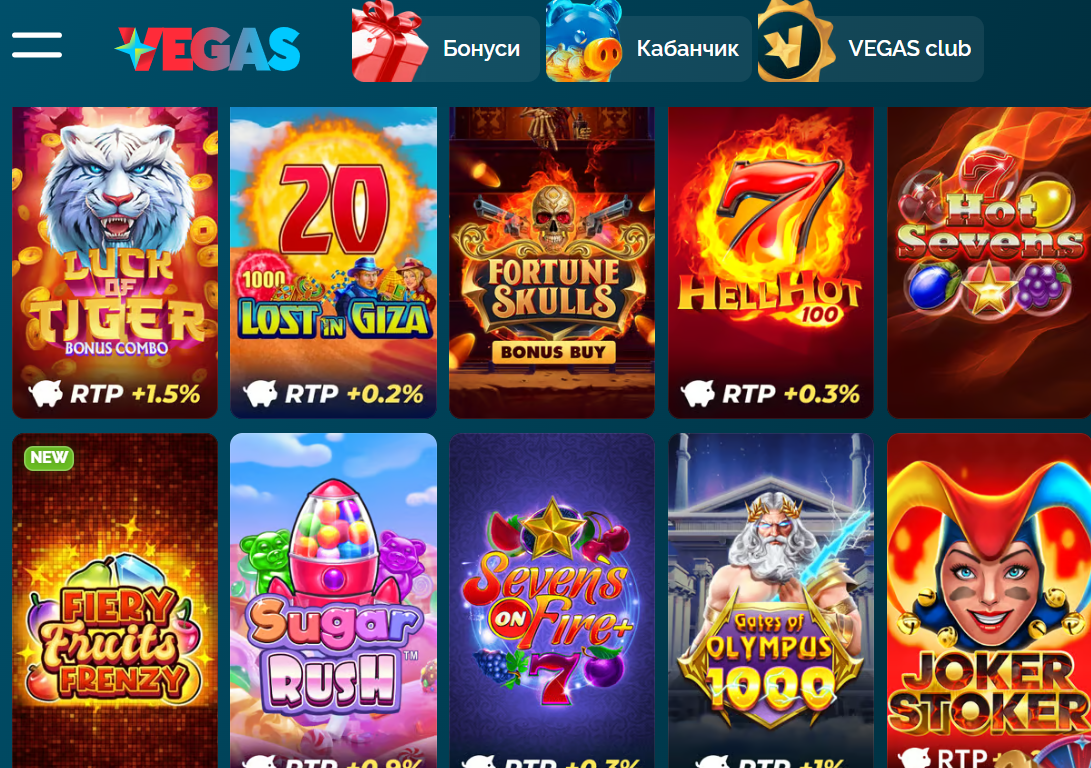Image resolution: width=1091 pixels, height=768 pixels.
Task: Select the Lost in Giza game tile
Action: tap(333, 262)
